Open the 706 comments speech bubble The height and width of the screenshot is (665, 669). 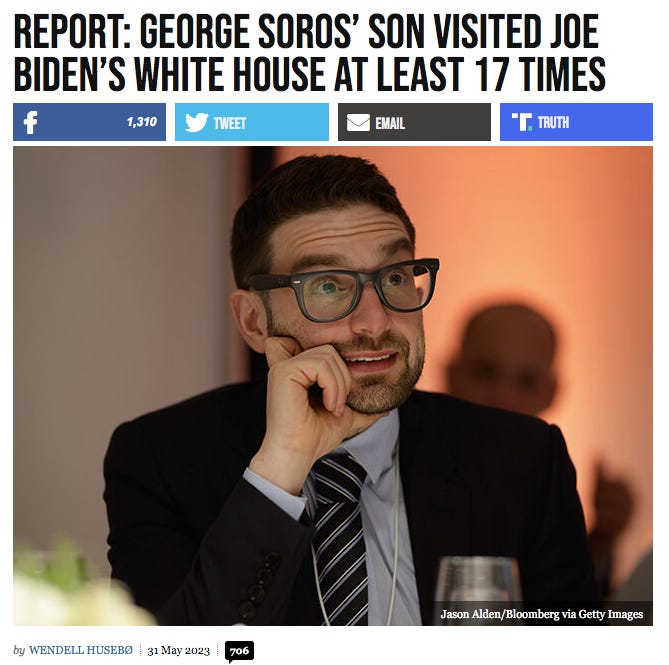239,652
